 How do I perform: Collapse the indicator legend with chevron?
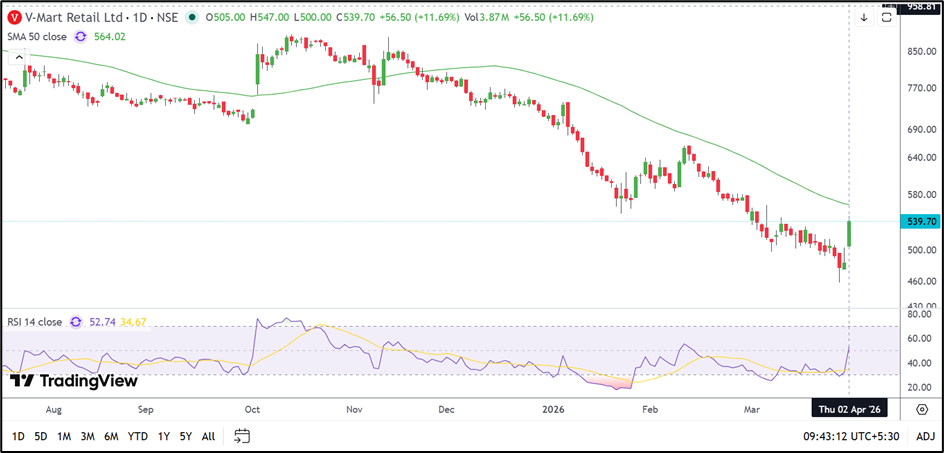17,58
